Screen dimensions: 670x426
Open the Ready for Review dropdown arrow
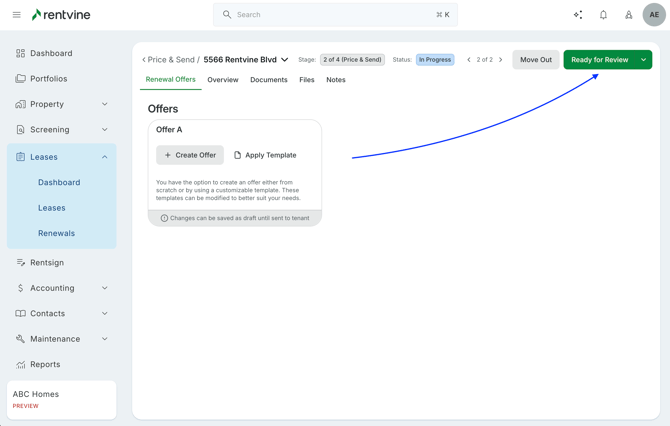pos(644,60)
